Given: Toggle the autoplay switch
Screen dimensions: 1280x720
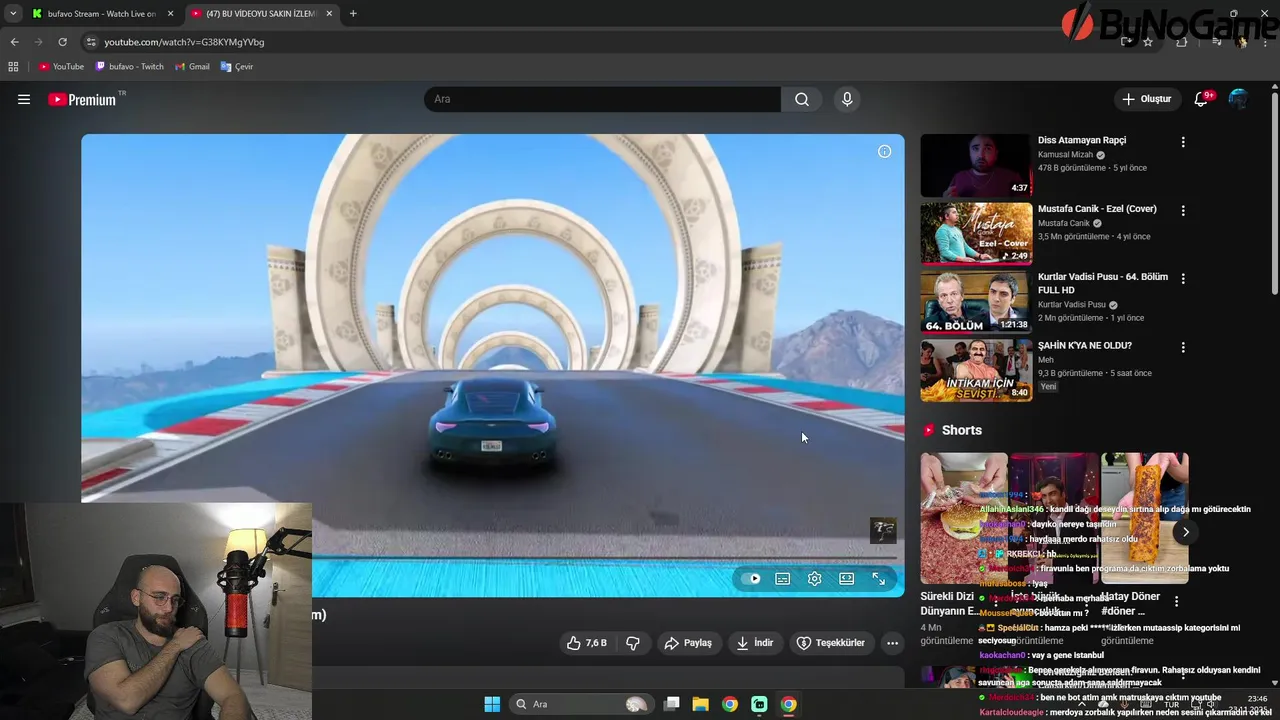Looking at the screenshot, I should pyautogui.click(x=752, y=578).
